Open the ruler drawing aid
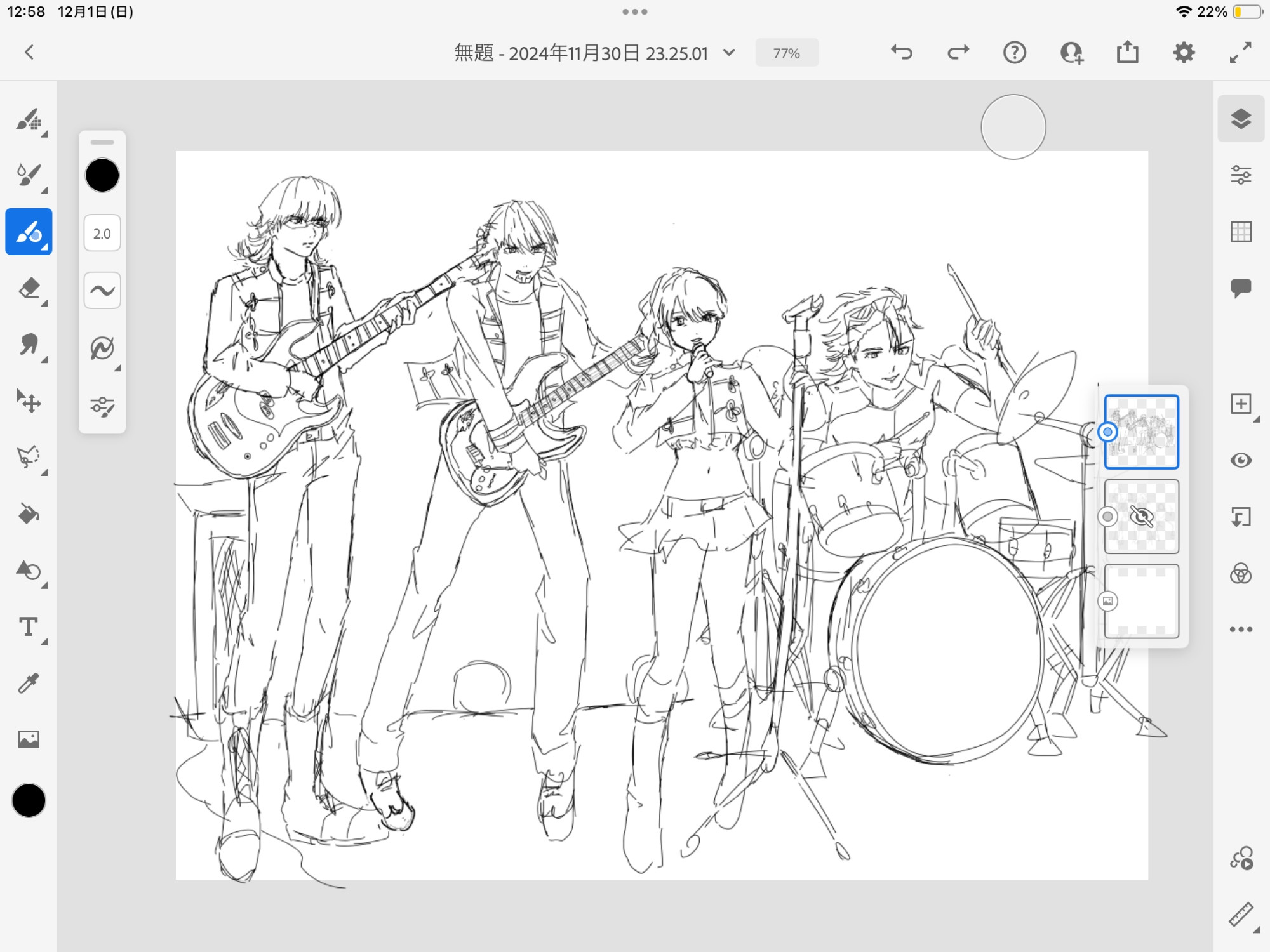The height and width of the screenshot is (952, 1270). (x=1241, y=915)
